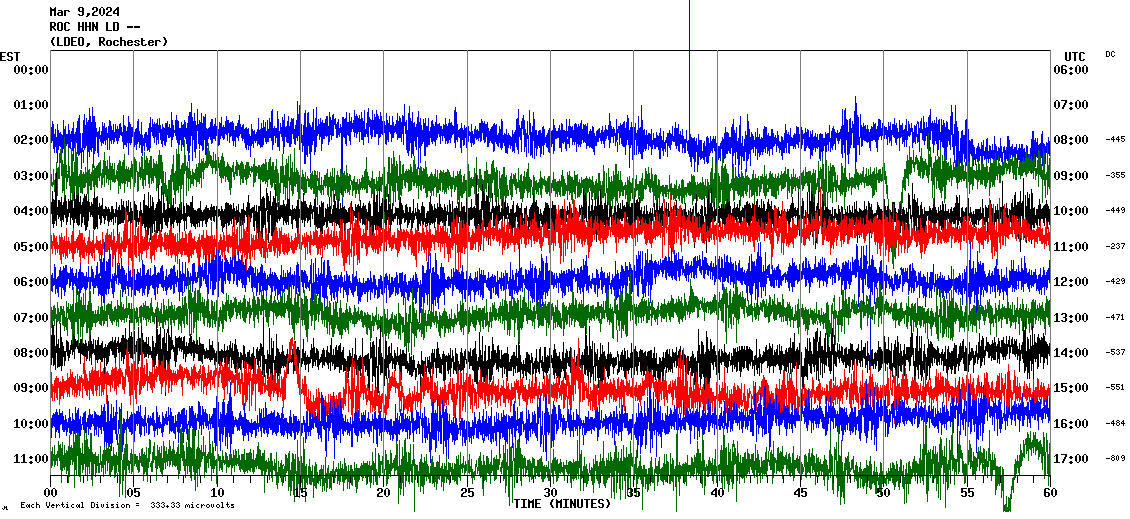Image resolution: width=1130 pixels, height=519 pixels.
Task: Select the 11:00 UTC row label
Action: [1069, 246]
